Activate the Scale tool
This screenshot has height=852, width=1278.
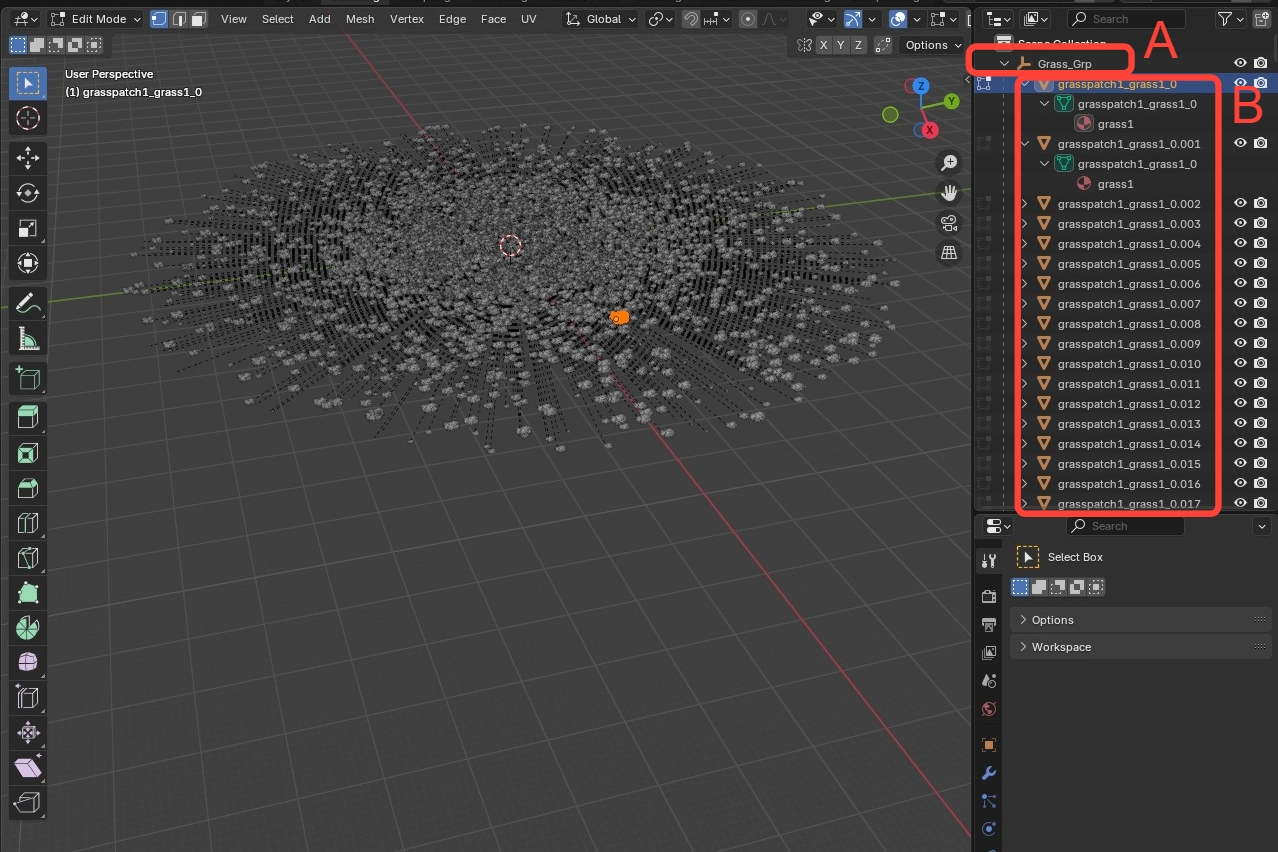28,228
